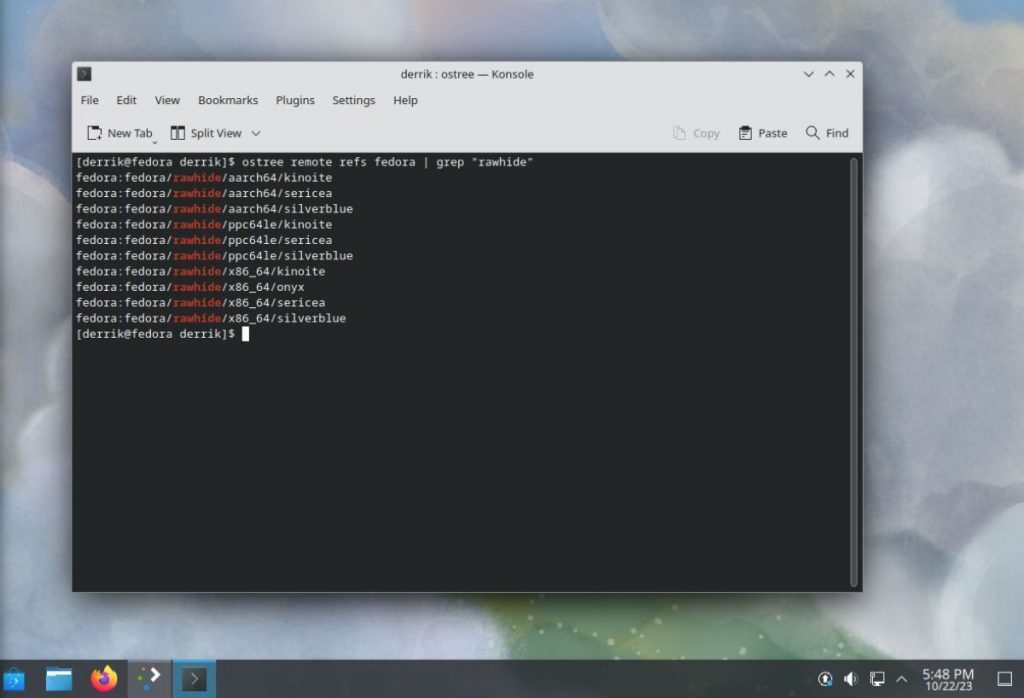Click the Konsole icon in the title bar
This screenshot has width=1024, height=698.
pos(84,73)
